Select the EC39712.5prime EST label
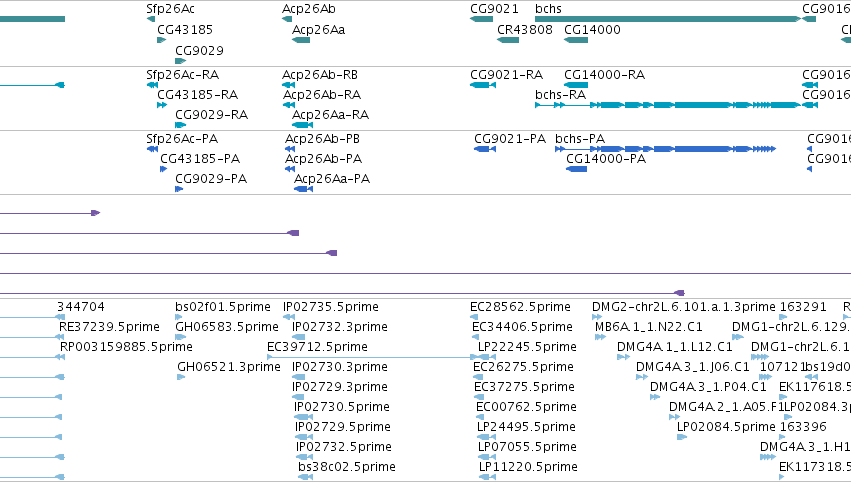 click(317, 346)
